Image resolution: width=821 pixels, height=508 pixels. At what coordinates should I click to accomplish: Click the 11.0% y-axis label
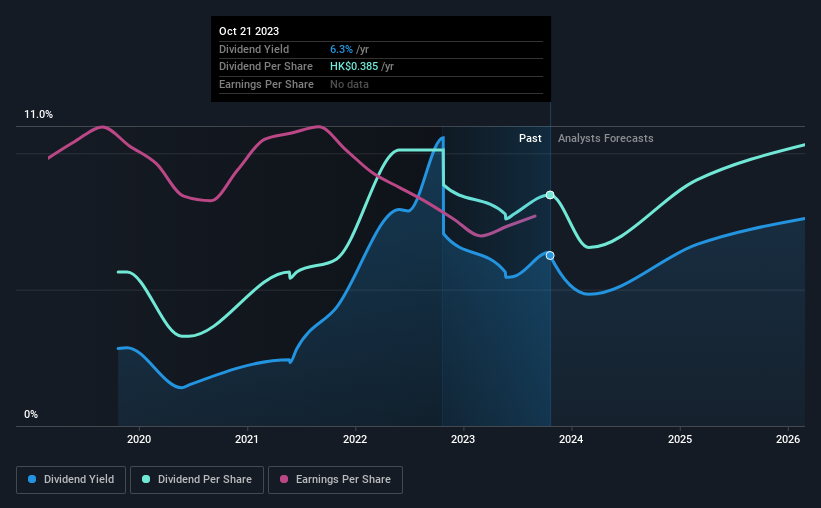(38, 115)
